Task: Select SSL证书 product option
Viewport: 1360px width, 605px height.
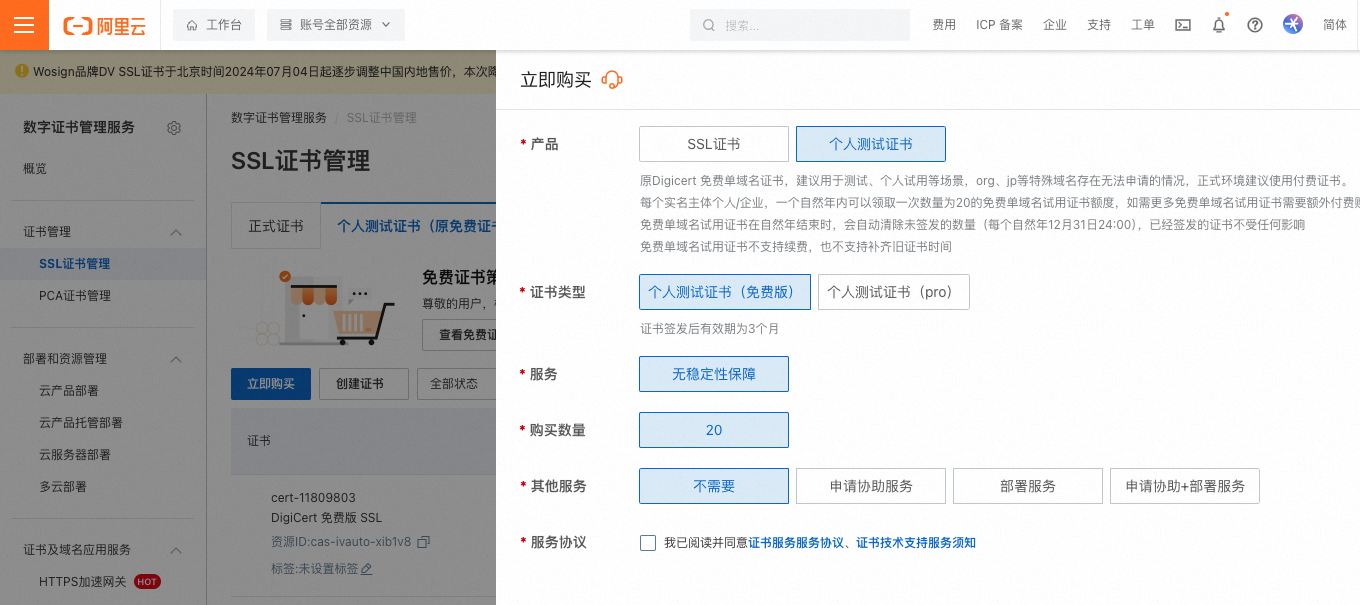Action: point(714,144)
